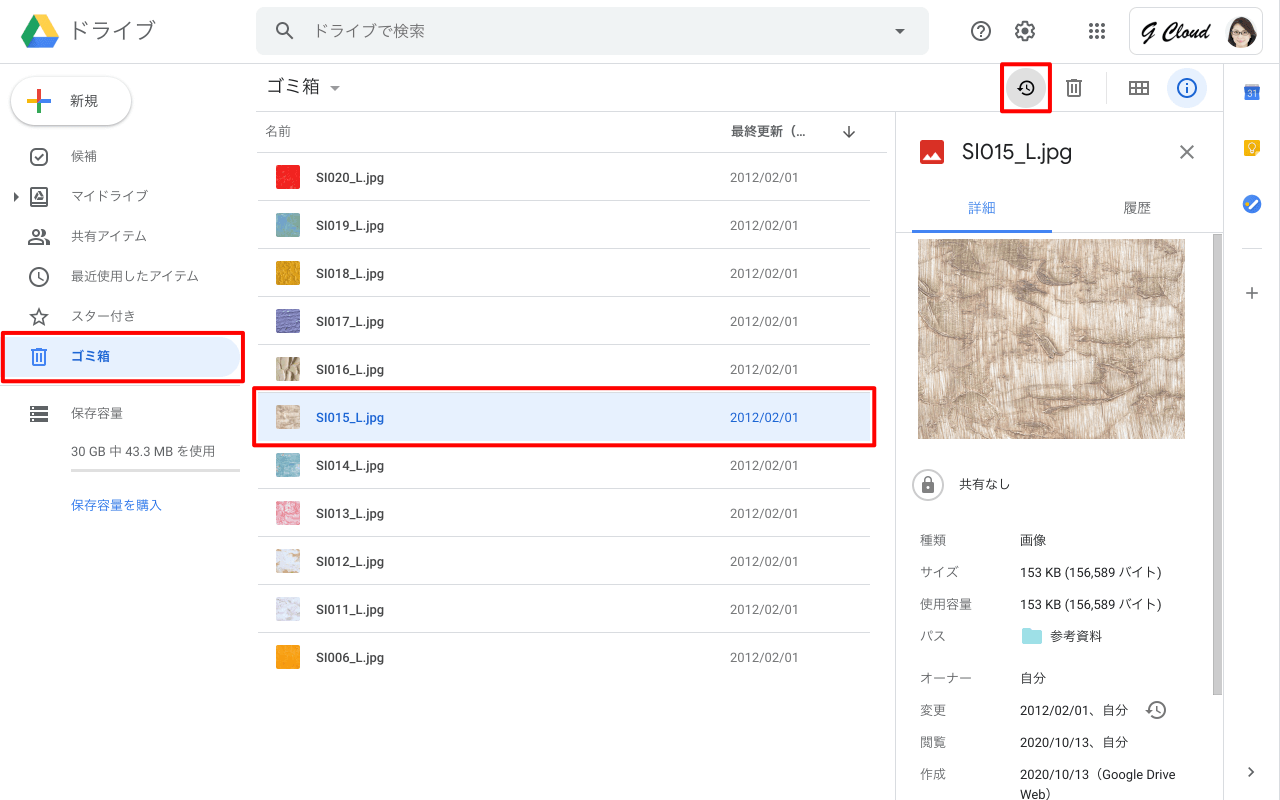Image resolution: width=1280 pixels, height=800 pixels.
Task: Open the help question mark menu
Action: [981, 31]
